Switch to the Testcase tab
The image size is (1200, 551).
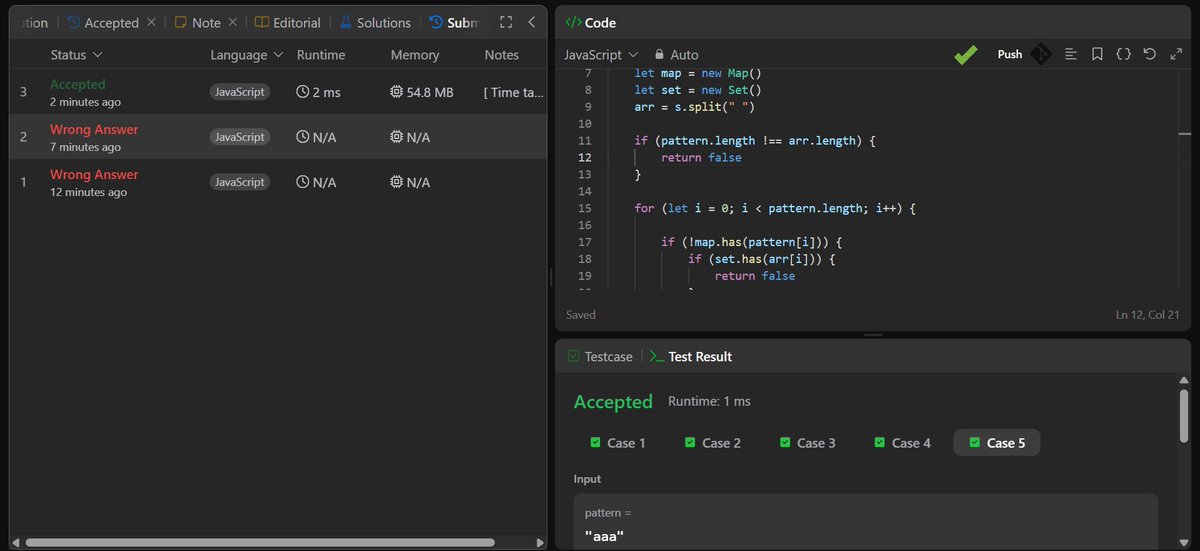click(x=599, y=357)
